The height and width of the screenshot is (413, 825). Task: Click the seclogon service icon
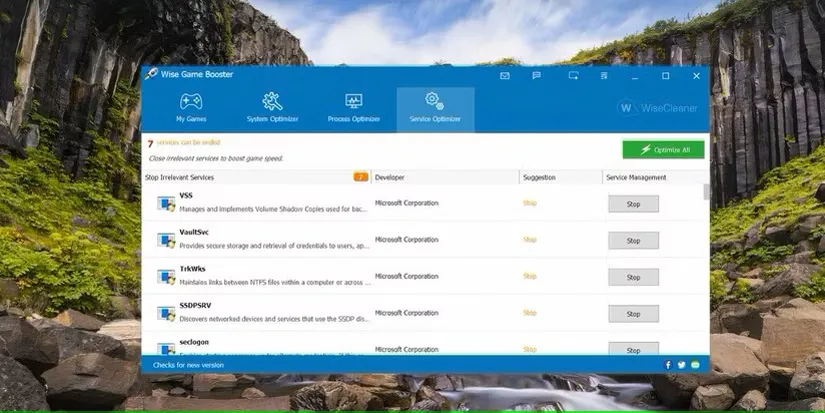pos(166,348)
